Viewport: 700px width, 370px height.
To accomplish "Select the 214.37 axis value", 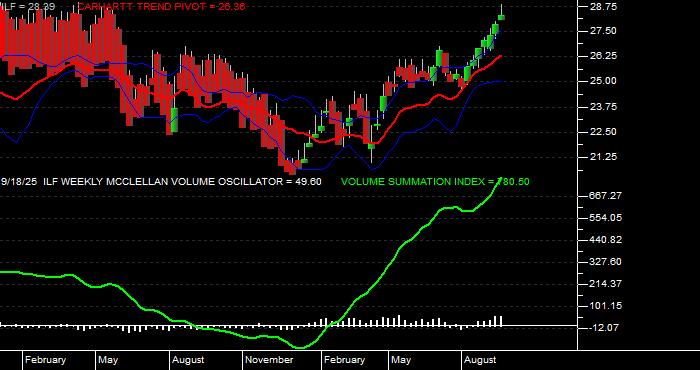I will (604, 284).
